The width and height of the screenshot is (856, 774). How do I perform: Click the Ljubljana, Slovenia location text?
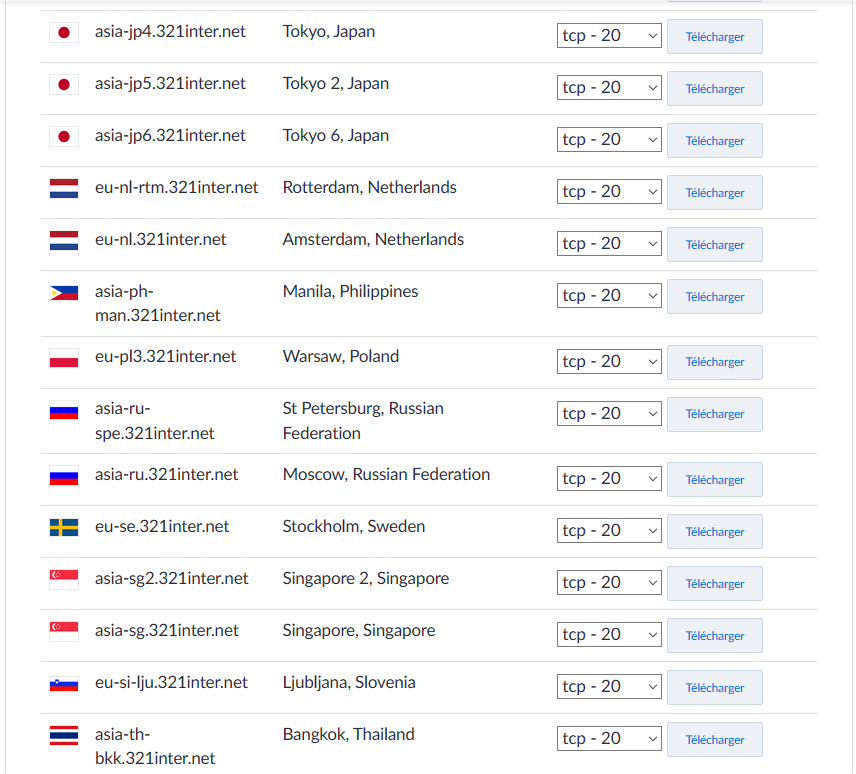(x=349, y=682)
